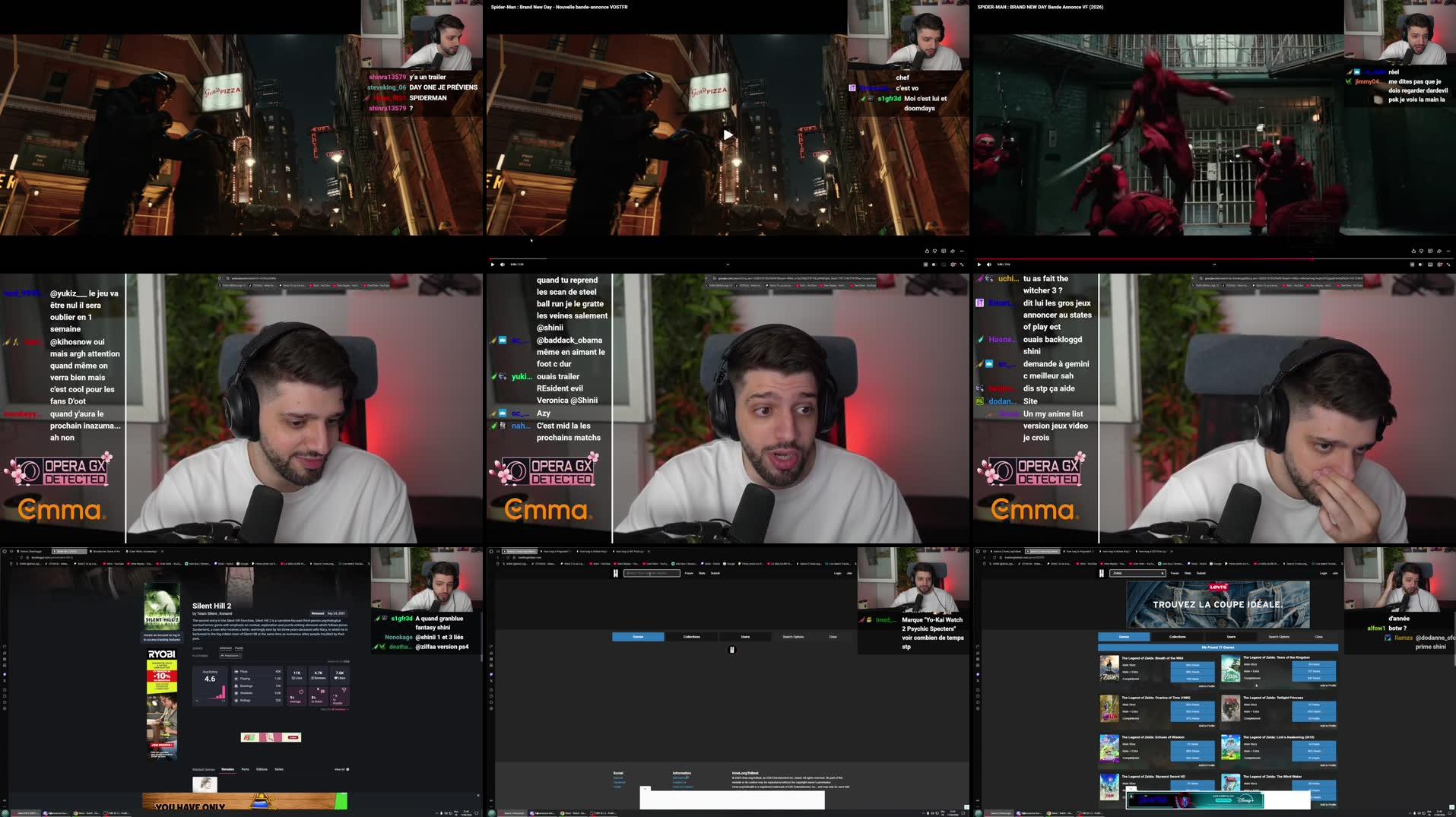
Task: Open Forum link in Zelda results window
Action: point(1175,573)
